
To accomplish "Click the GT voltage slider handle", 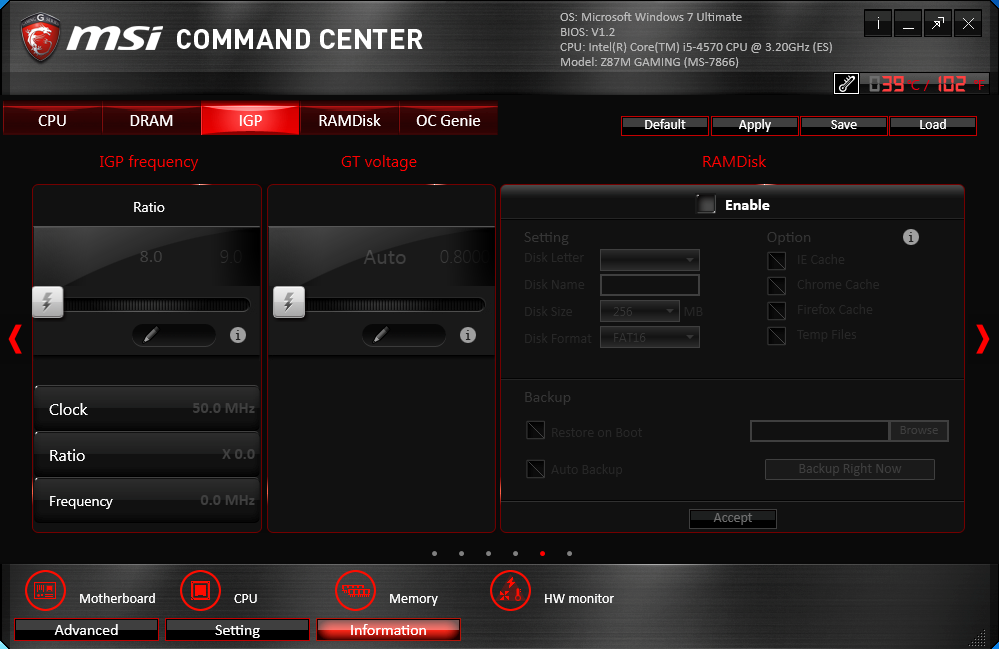I will (289, 302).
